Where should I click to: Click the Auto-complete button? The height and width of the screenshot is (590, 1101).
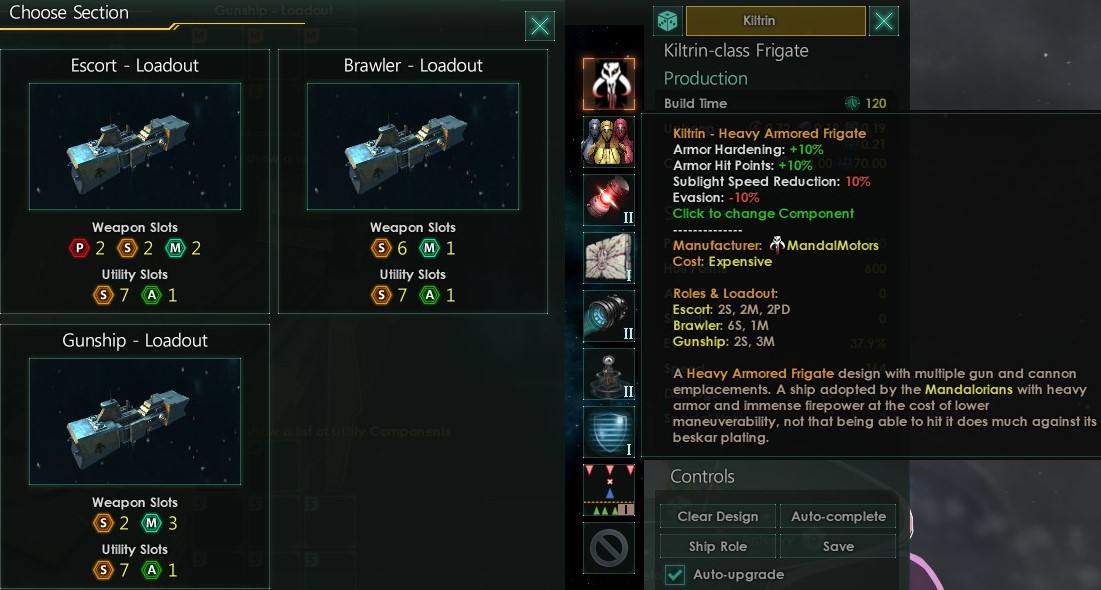point(838,516)
